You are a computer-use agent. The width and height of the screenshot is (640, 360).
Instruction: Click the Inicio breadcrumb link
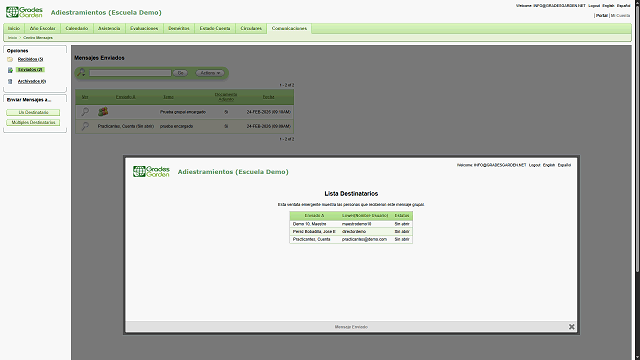tap(12, 38)
